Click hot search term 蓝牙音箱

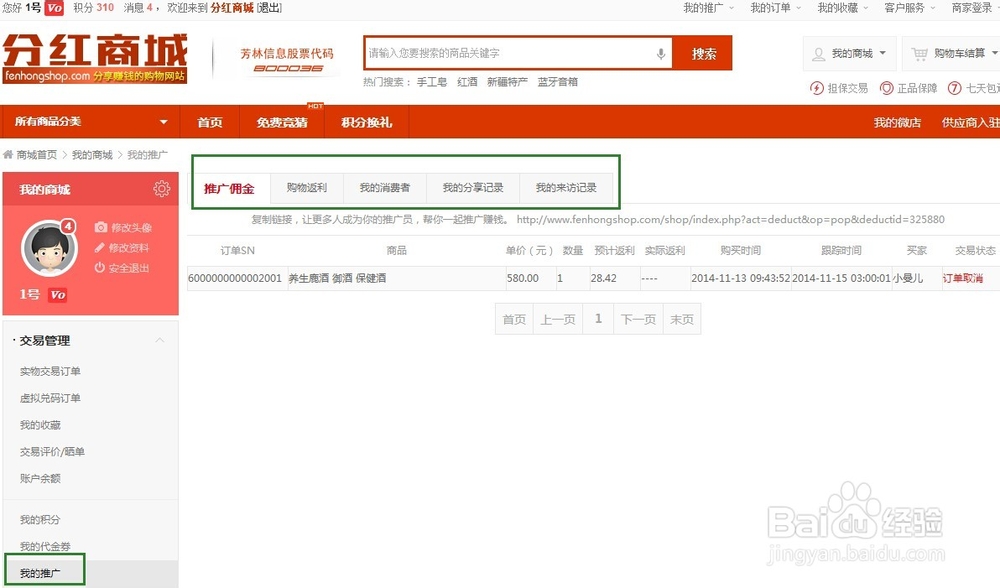coord(557,82)
